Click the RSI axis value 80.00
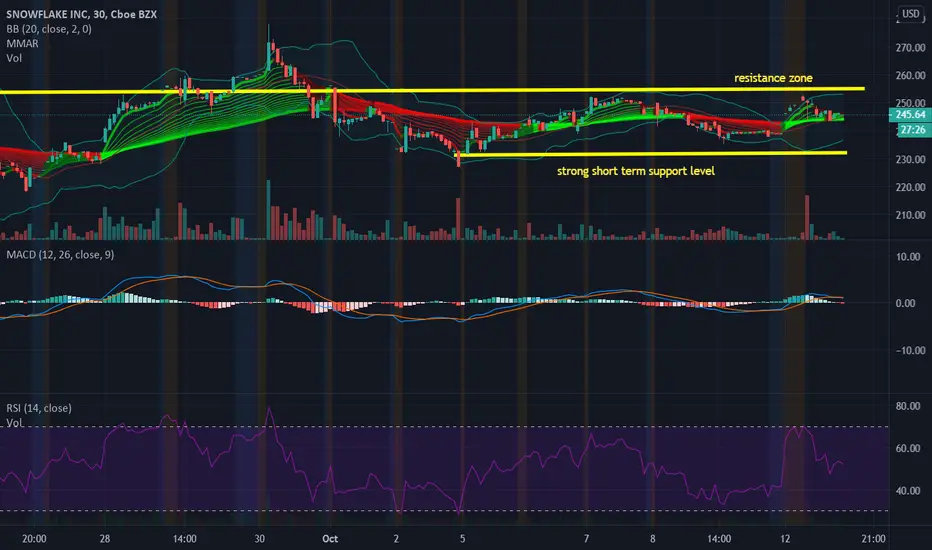This screenshot has width=932, height=550. coord(908,406)
